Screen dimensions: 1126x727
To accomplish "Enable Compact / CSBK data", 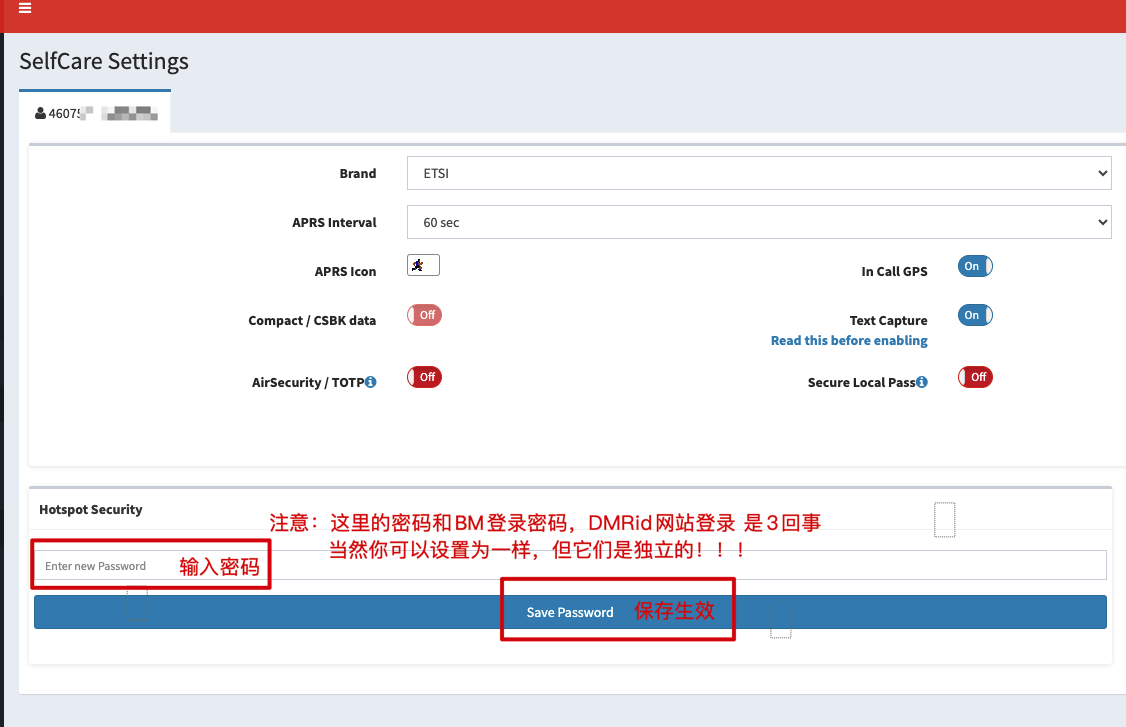I will pos(424,314).
